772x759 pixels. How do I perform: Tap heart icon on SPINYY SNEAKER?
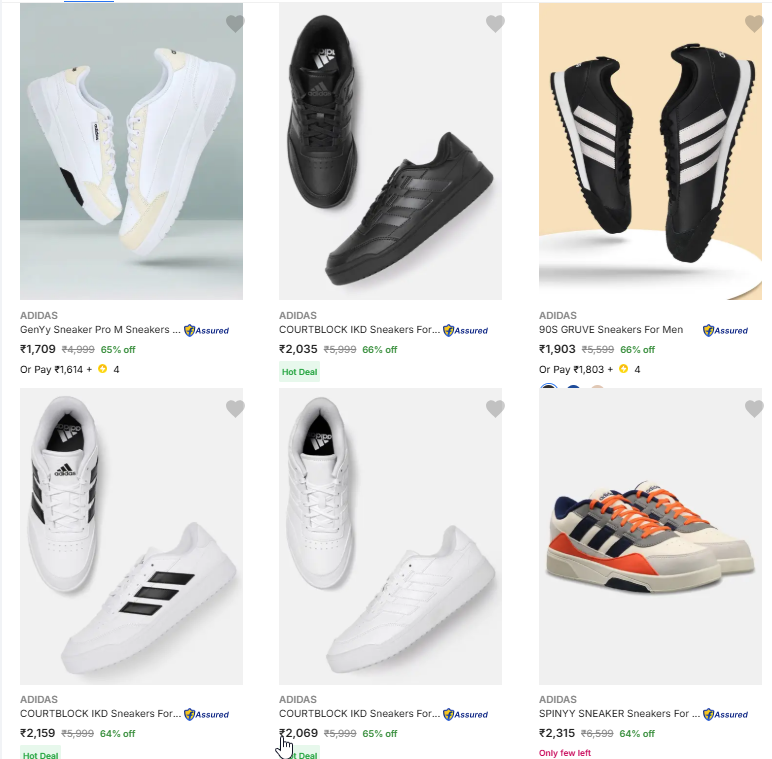(x=754, y=408)
